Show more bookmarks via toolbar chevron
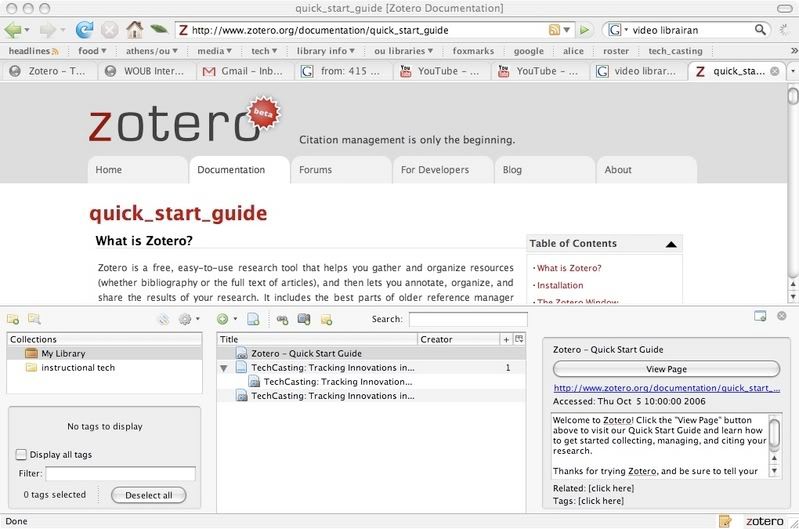Image resolution: width=799 pixels, height=529 pixels. pos(793,51)
